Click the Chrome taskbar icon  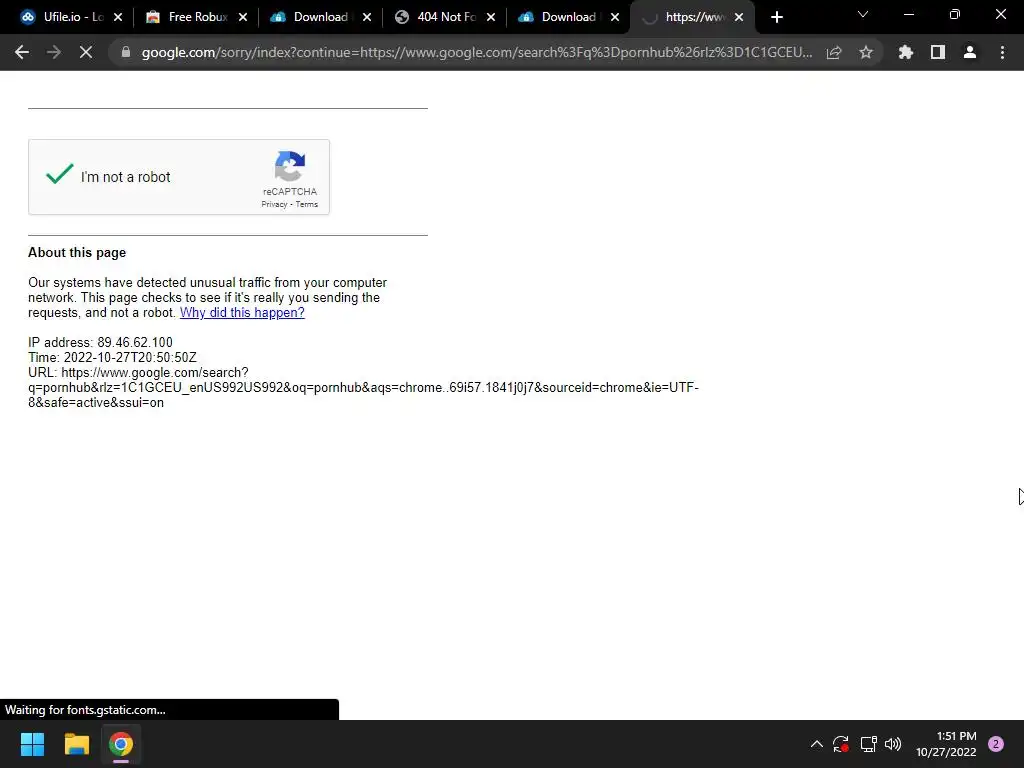[x=121, y=744]
